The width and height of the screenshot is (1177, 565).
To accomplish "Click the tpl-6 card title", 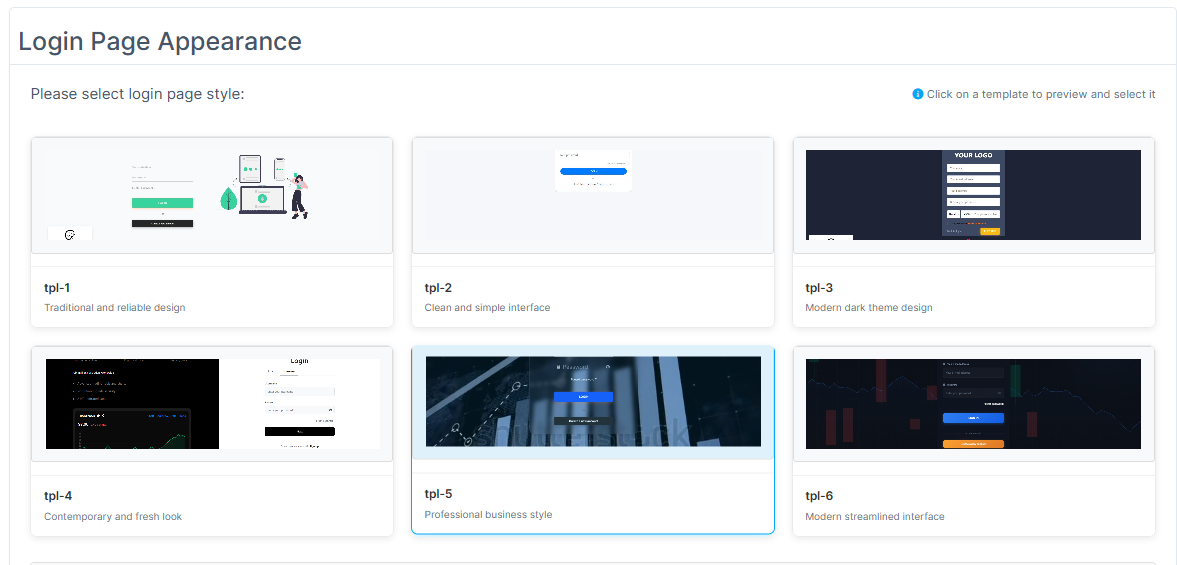I will click(x=819, y=496).
